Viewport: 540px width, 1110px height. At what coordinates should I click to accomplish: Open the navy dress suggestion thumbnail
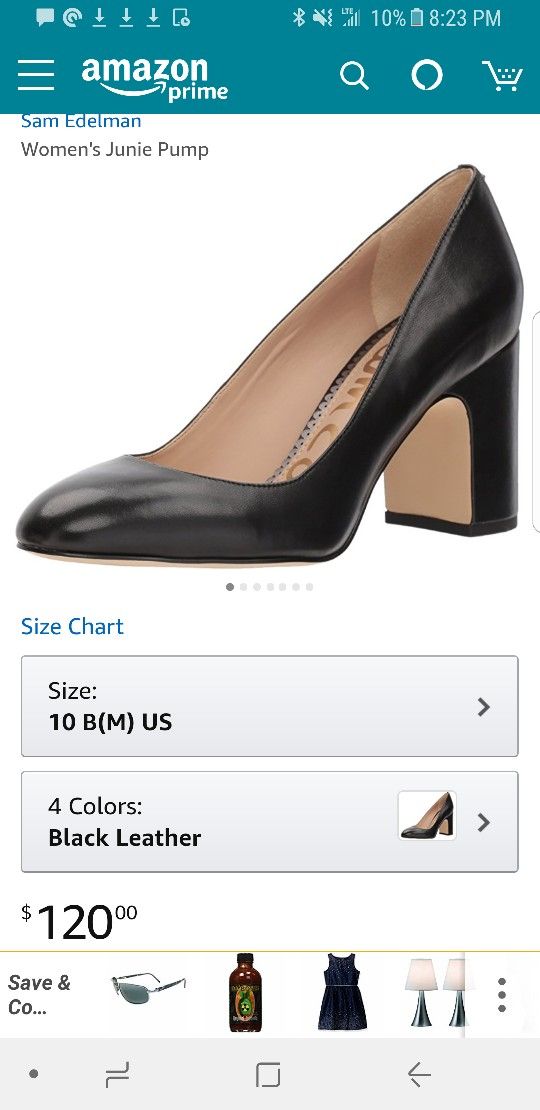coord(343,991)
